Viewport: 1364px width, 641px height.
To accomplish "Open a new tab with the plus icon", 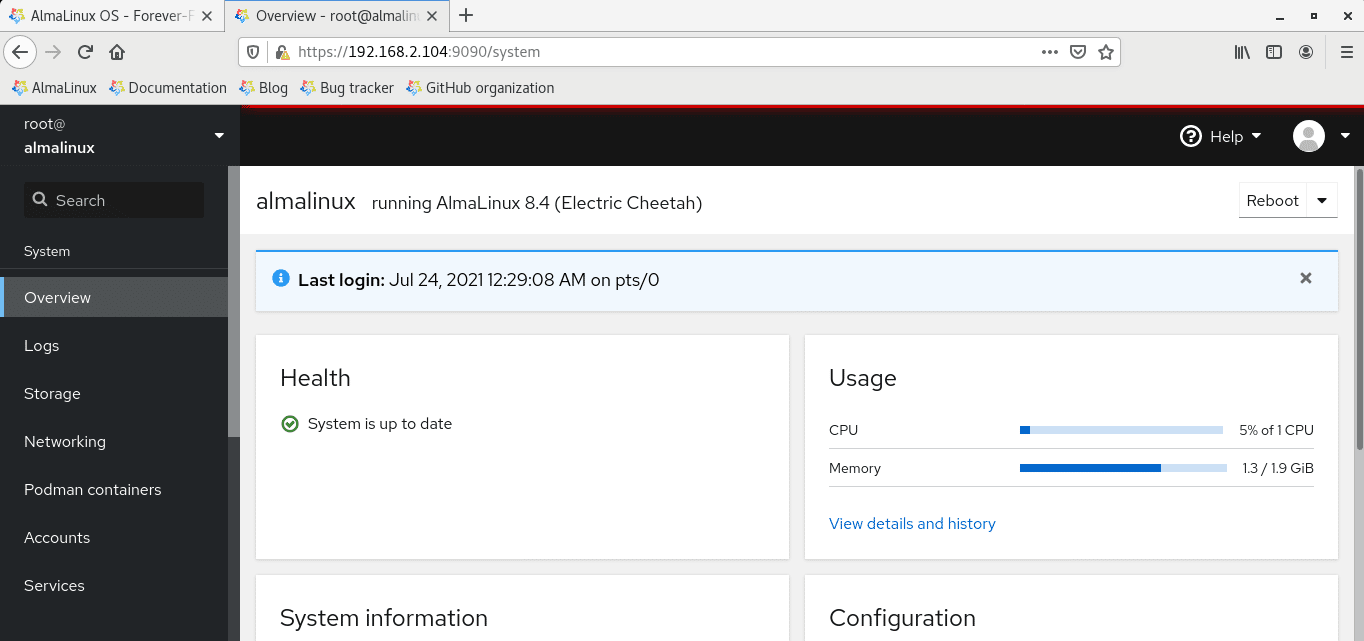I will [x=465, y=15].
